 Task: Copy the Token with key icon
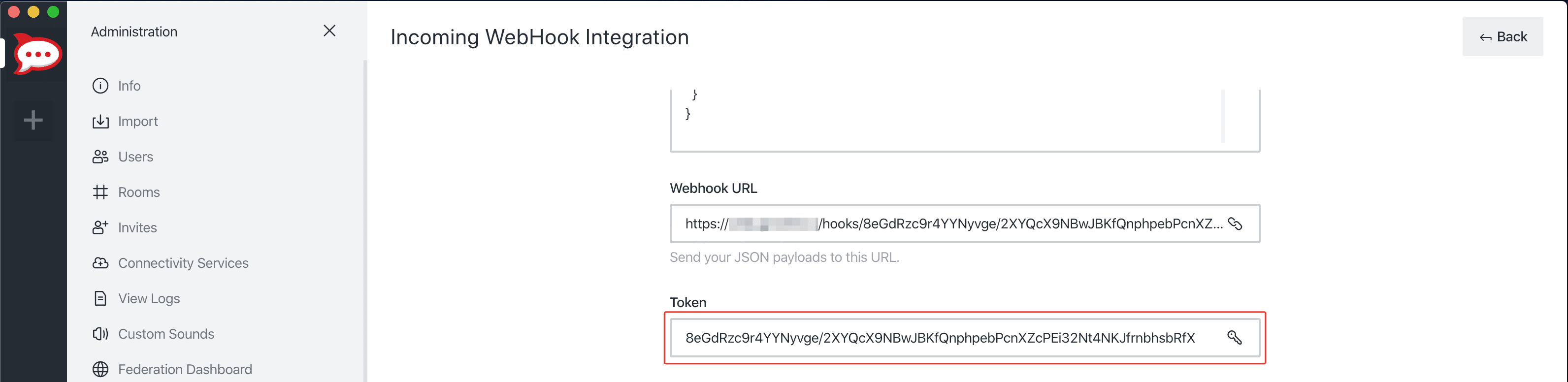pos(1234,338)
